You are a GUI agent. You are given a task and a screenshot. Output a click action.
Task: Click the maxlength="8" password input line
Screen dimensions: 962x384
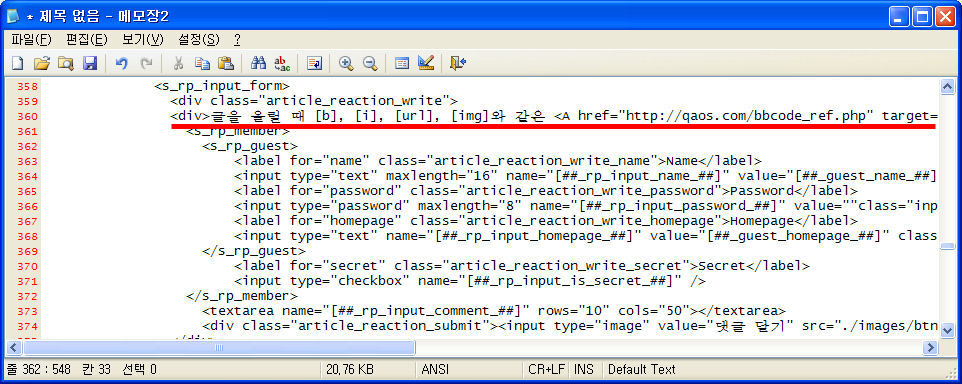[585, 206]
